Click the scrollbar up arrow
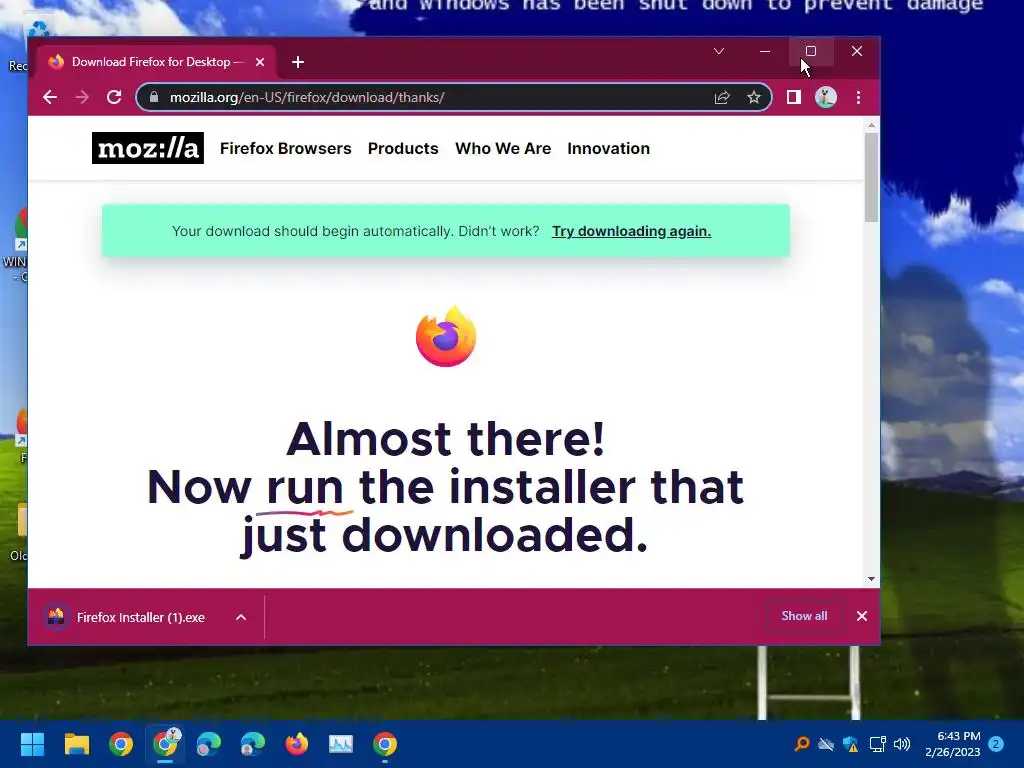 click(x=871, y=125)
